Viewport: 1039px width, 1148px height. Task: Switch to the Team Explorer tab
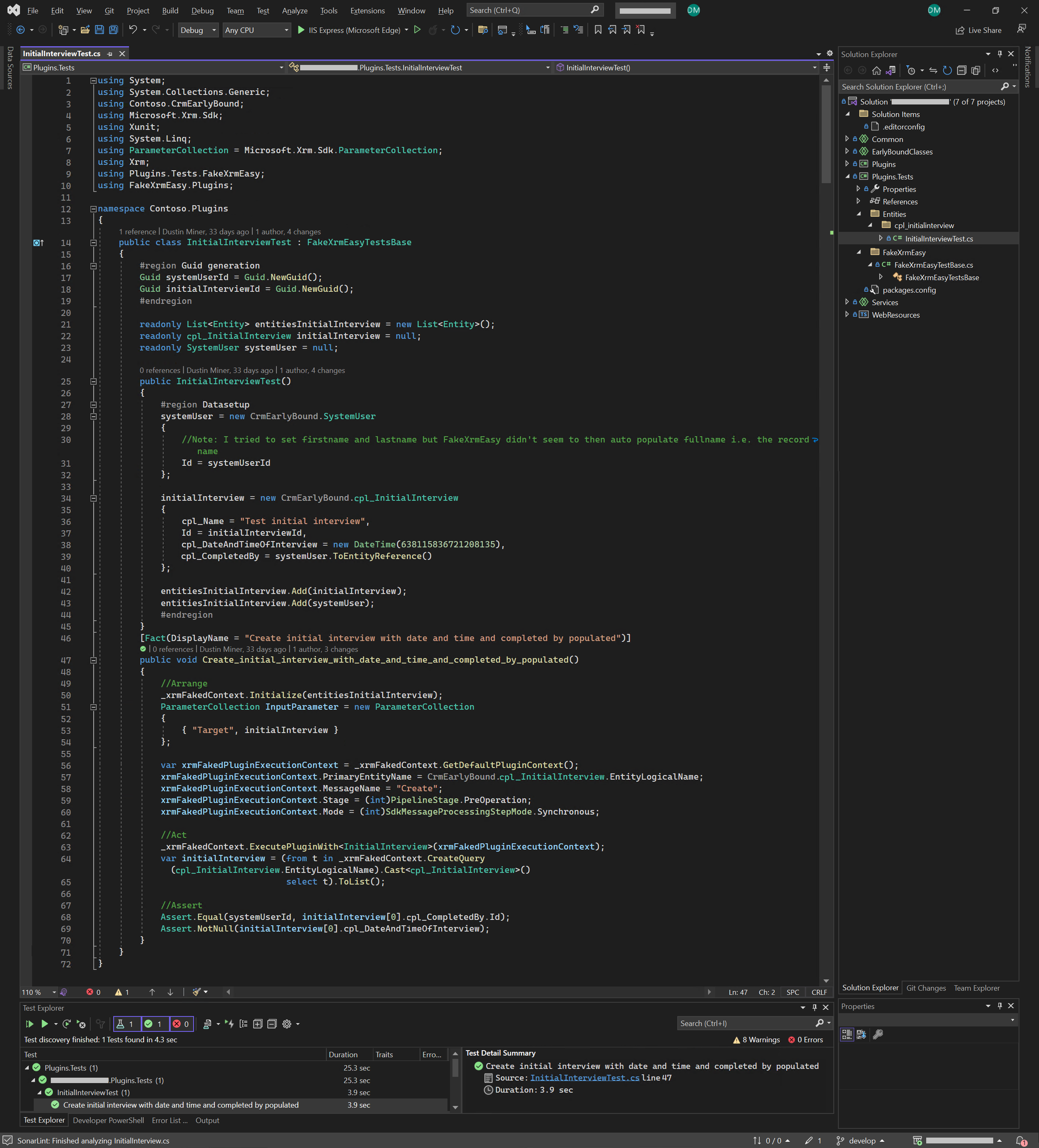tap(976, 988)
